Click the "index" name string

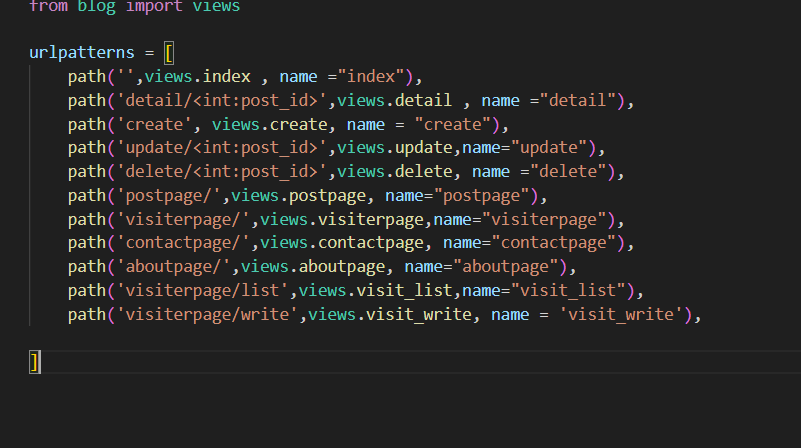pos(371,77)
